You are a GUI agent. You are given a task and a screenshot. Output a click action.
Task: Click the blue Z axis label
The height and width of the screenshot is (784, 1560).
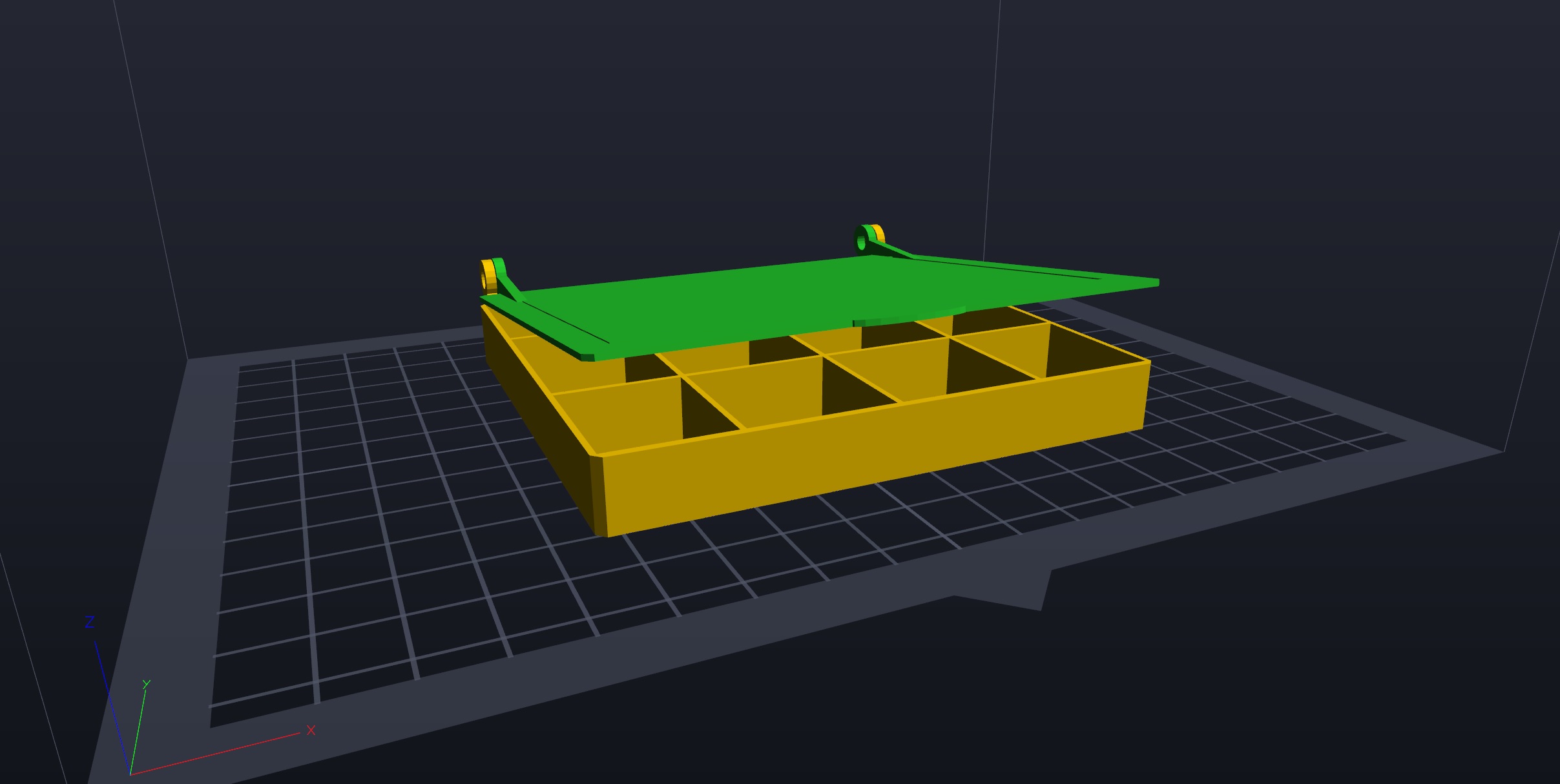[x=90, y=622]
